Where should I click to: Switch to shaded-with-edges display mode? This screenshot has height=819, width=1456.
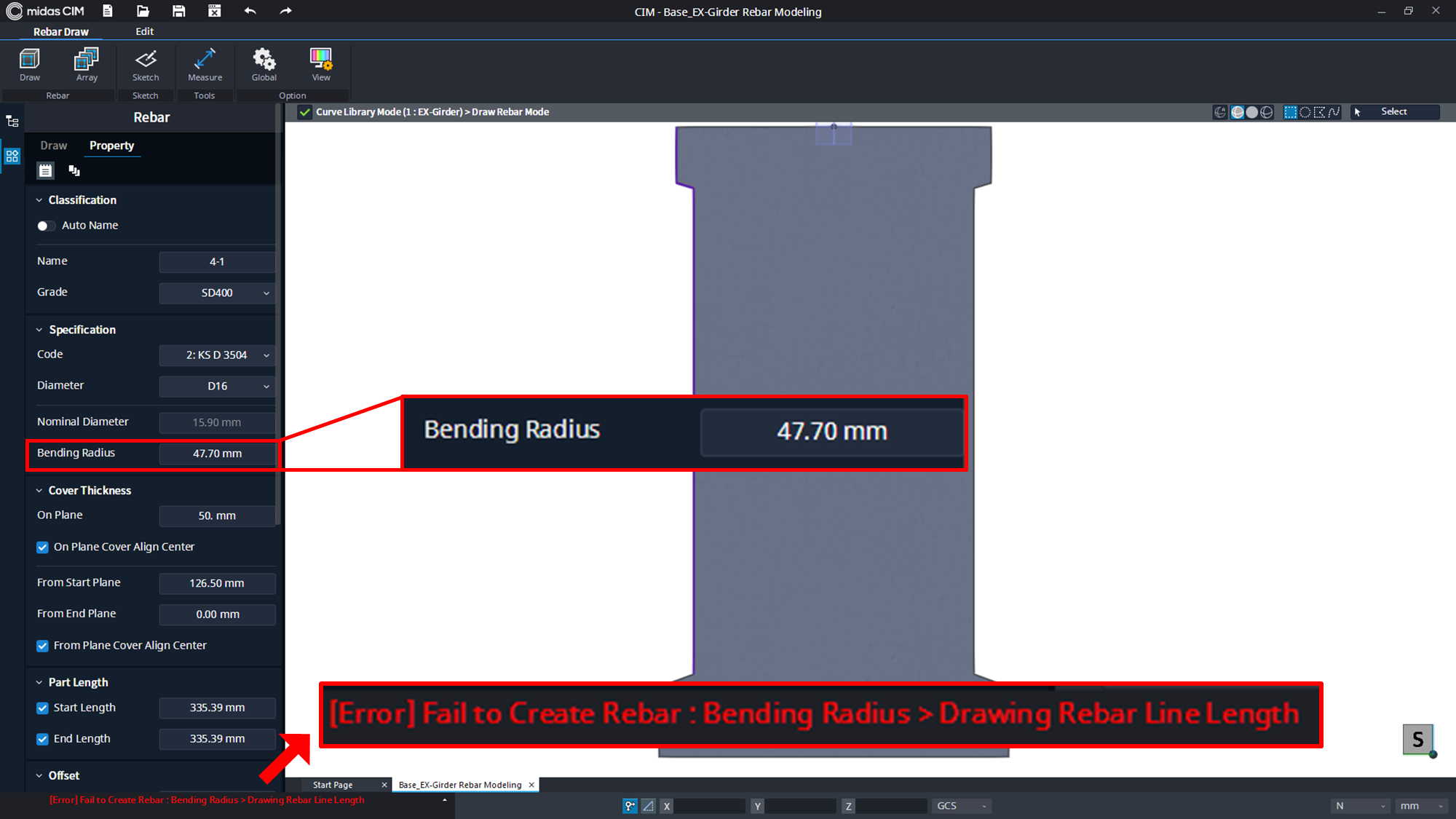(1237, 112)
